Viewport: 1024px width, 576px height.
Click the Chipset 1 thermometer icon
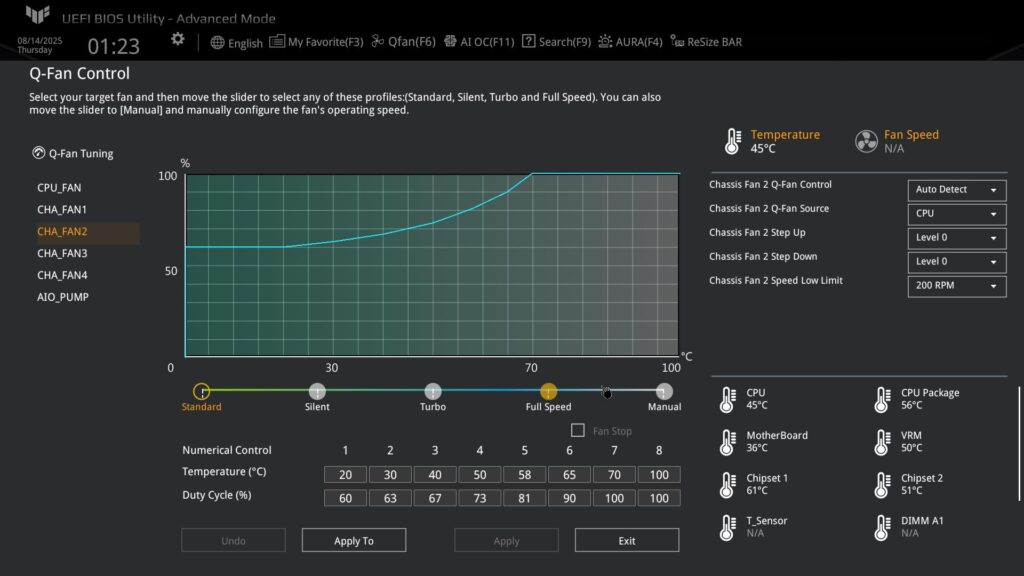(728, 485)
